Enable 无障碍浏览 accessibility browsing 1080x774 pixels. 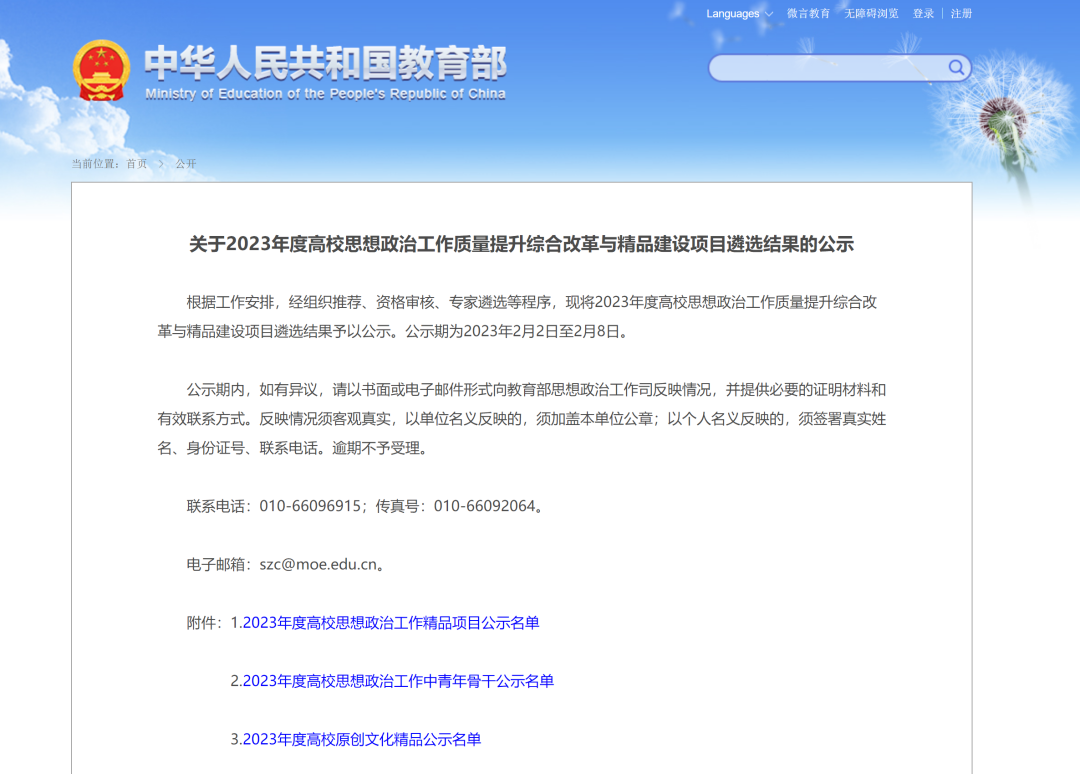pyautogui.click(x=871, y=14)
